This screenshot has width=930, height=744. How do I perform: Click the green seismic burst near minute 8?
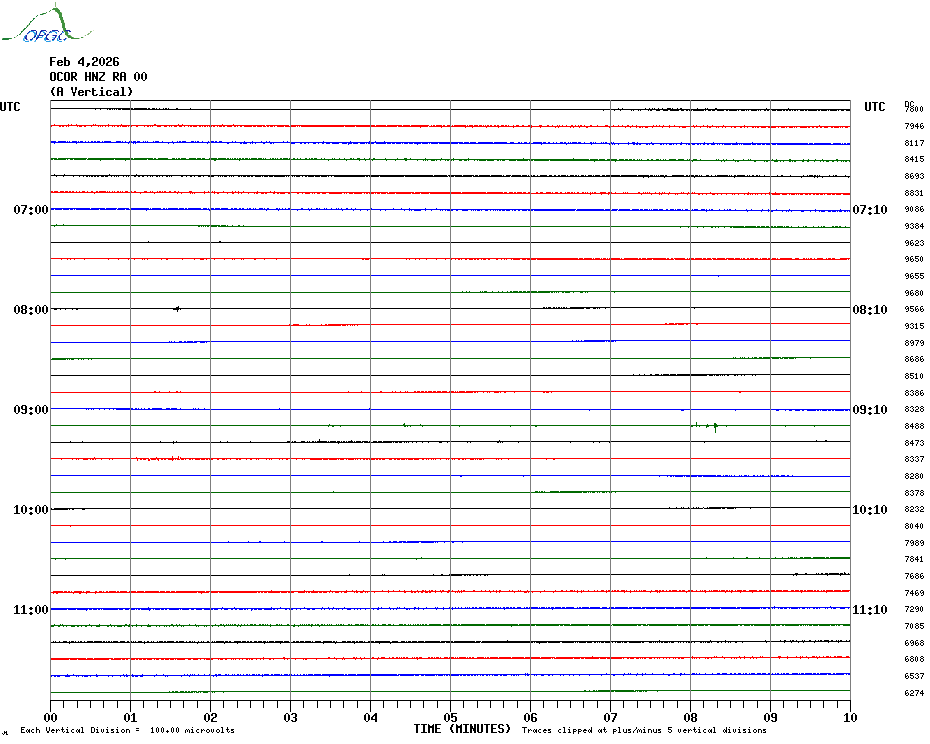[x=714, y=426]
